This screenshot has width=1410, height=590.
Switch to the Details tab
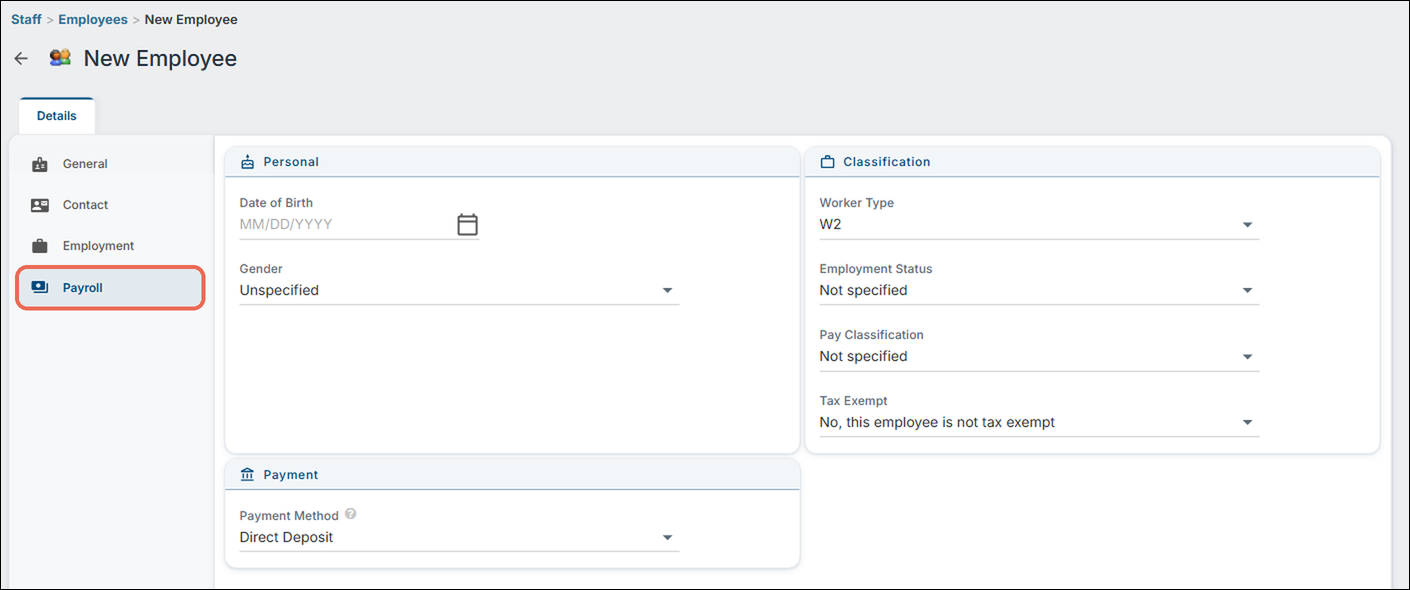tap(57, 116)
